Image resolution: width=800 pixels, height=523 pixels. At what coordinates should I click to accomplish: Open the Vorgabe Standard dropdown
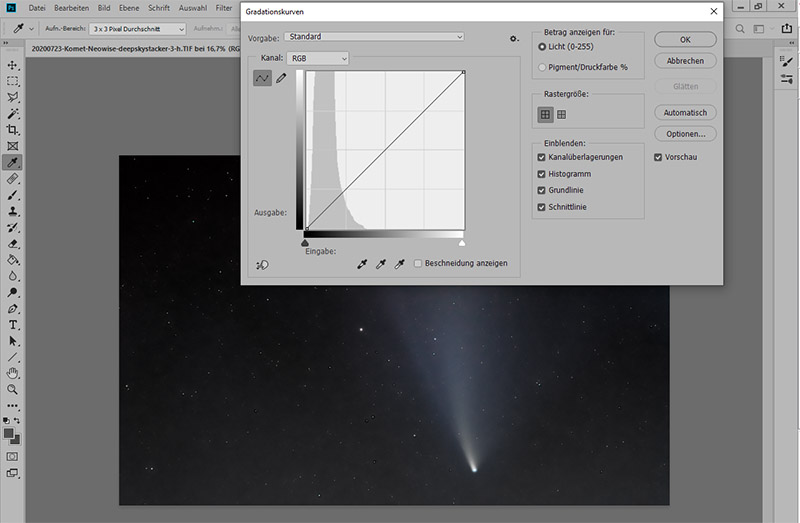point(374,37)
